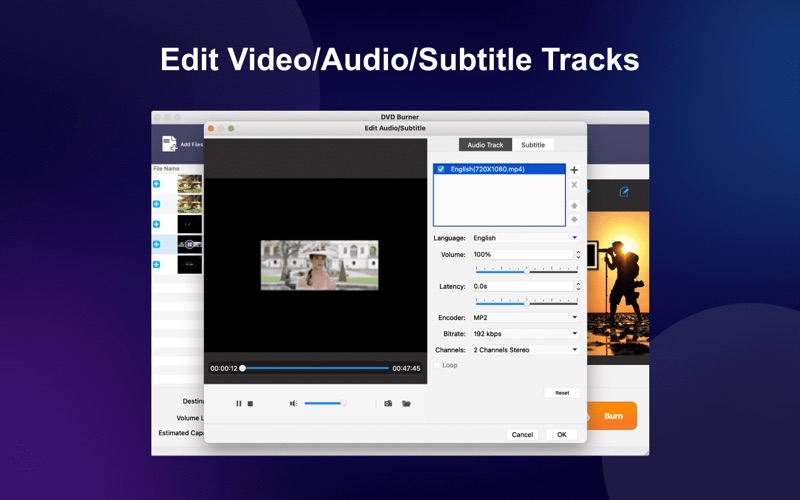Add a new audio track with plus icon
Image resolution: width=800 pixels, height=500 pixels.
(x=574, y=170)
